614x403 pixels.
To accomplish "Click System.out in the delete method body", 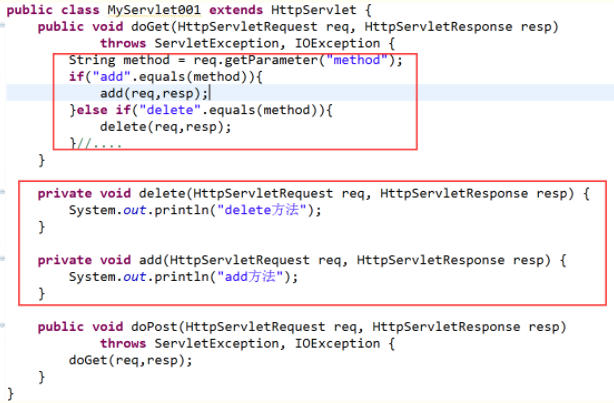I will click(107, 210).
